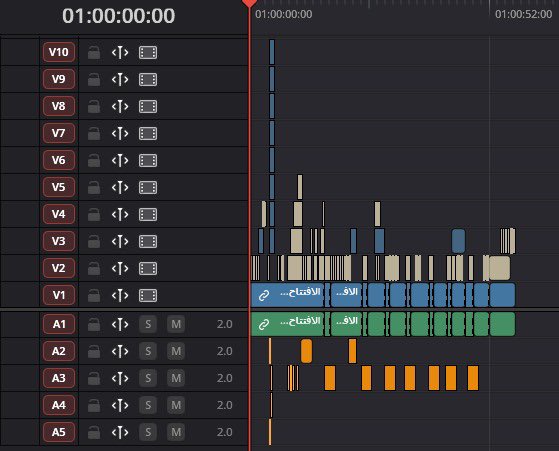Disable video track V5 filmstrip icon

point(148,188)
